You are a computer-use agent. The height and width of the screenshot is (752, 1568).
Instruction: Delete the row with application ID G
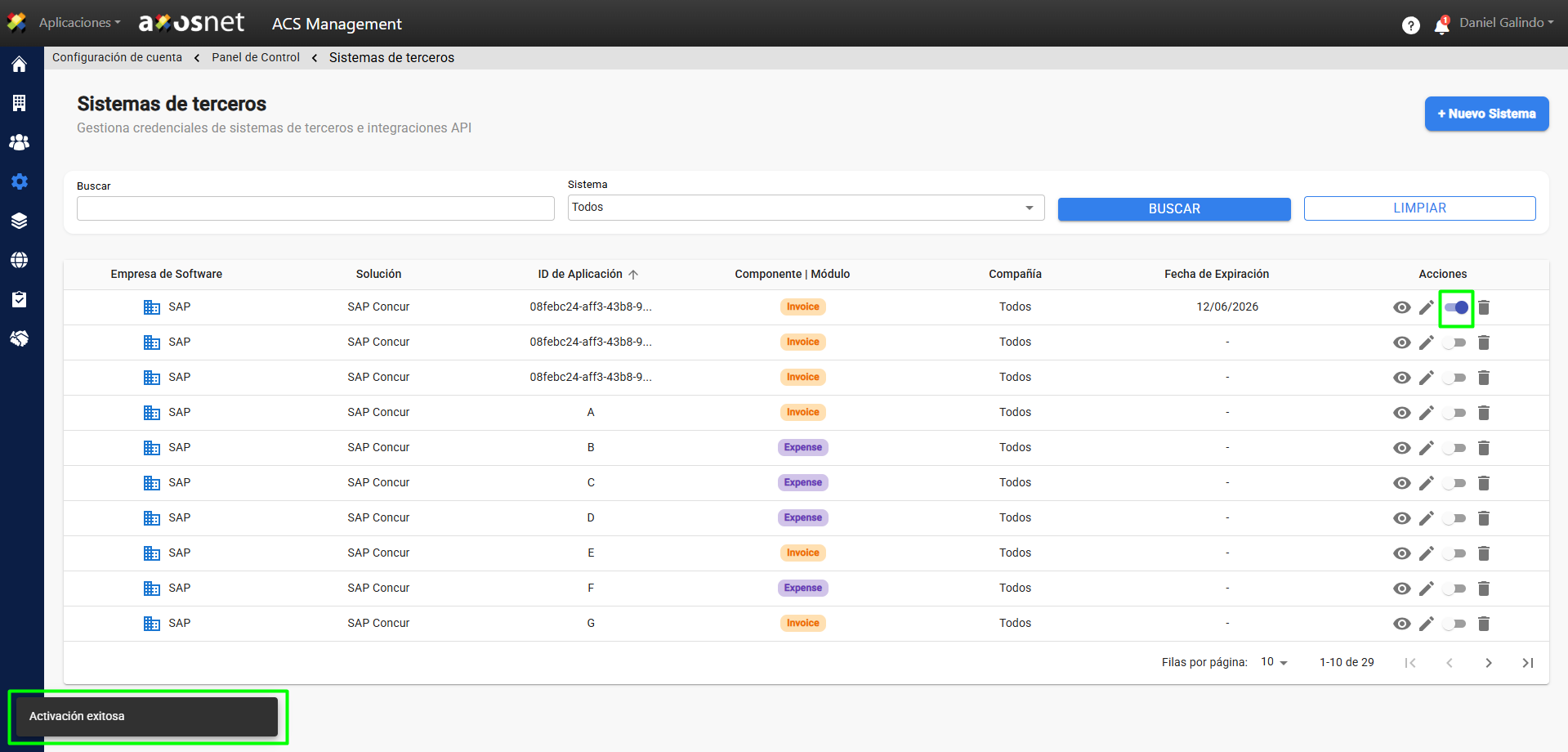point(1484,624)
